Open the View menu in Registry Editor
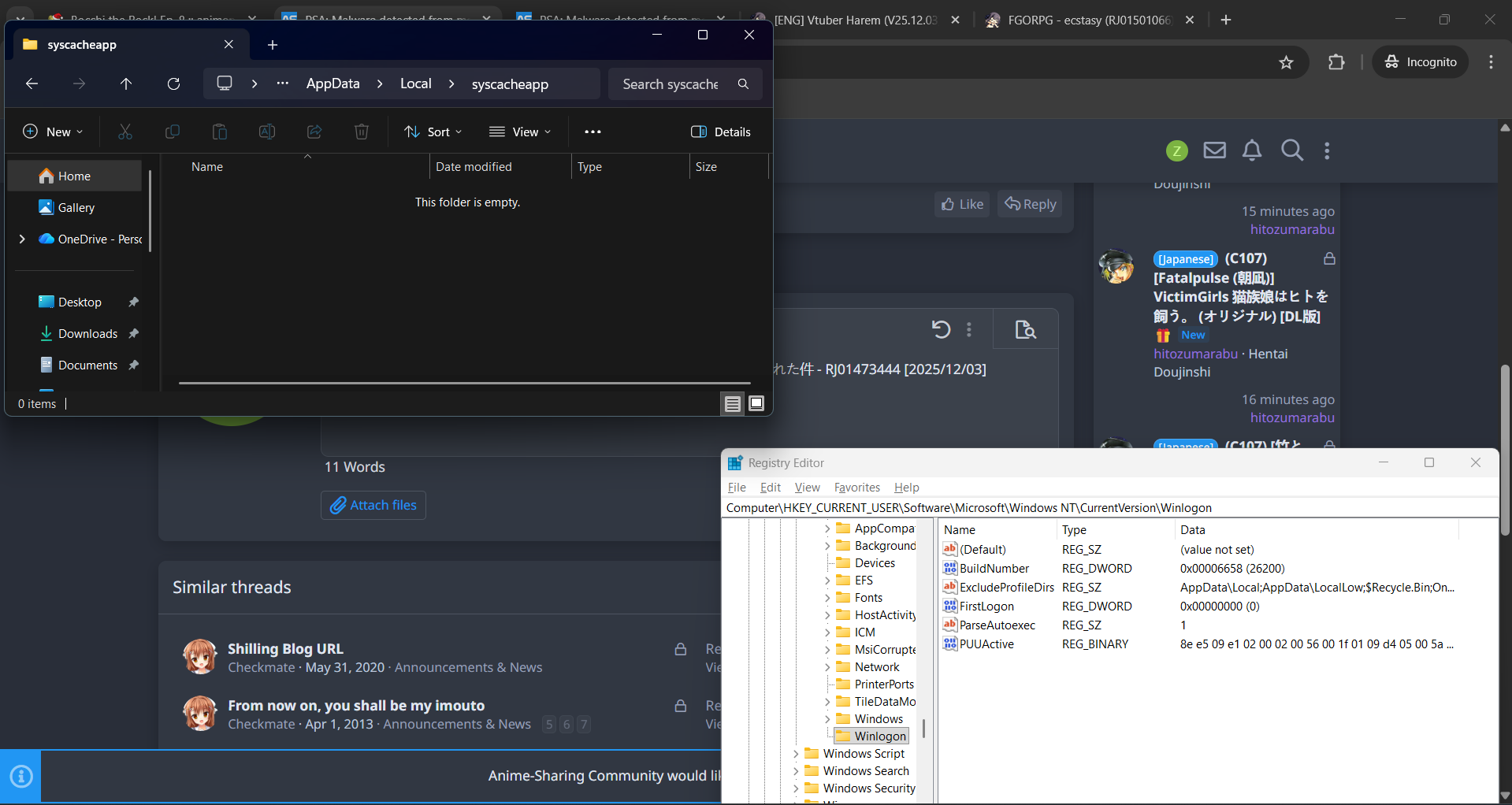 coord(808,488)
